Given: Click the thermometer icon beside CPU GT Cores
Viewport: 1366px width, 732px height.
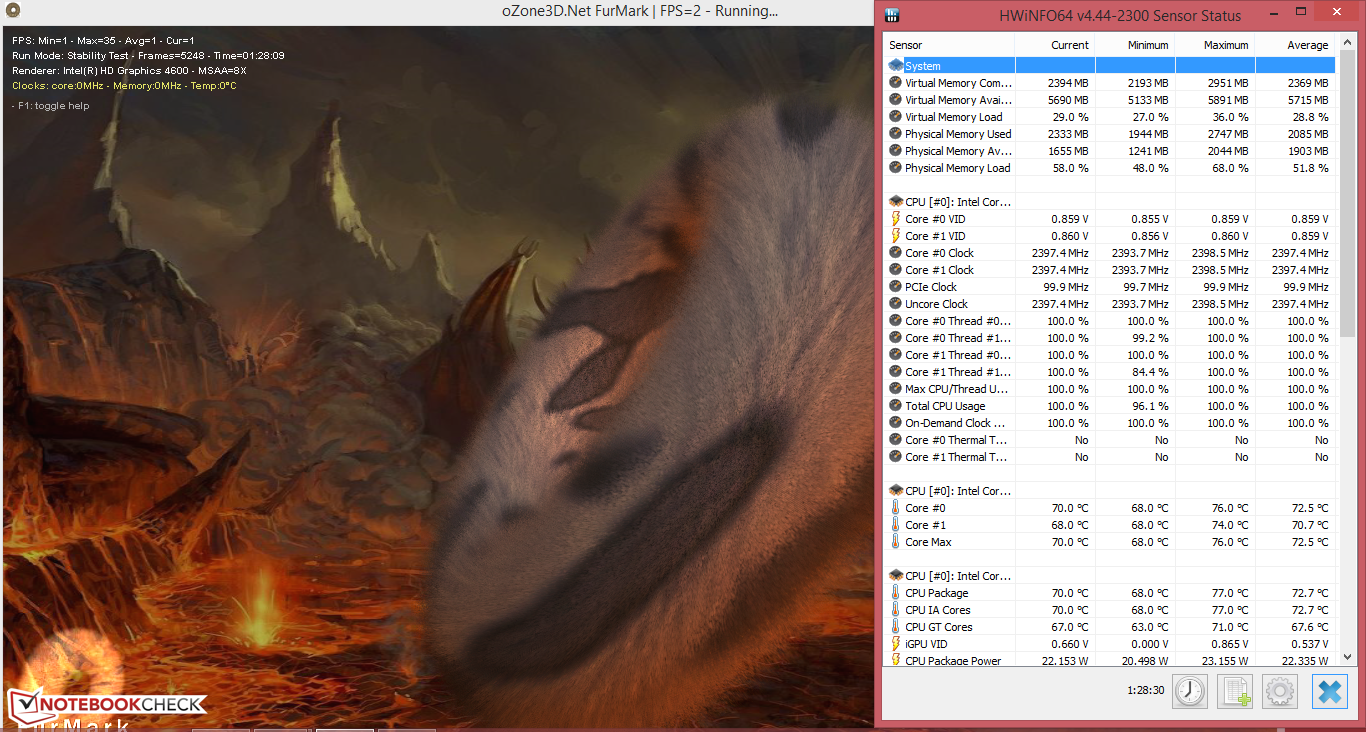Looking at the screenshot, I should click(x=895, y=627).
